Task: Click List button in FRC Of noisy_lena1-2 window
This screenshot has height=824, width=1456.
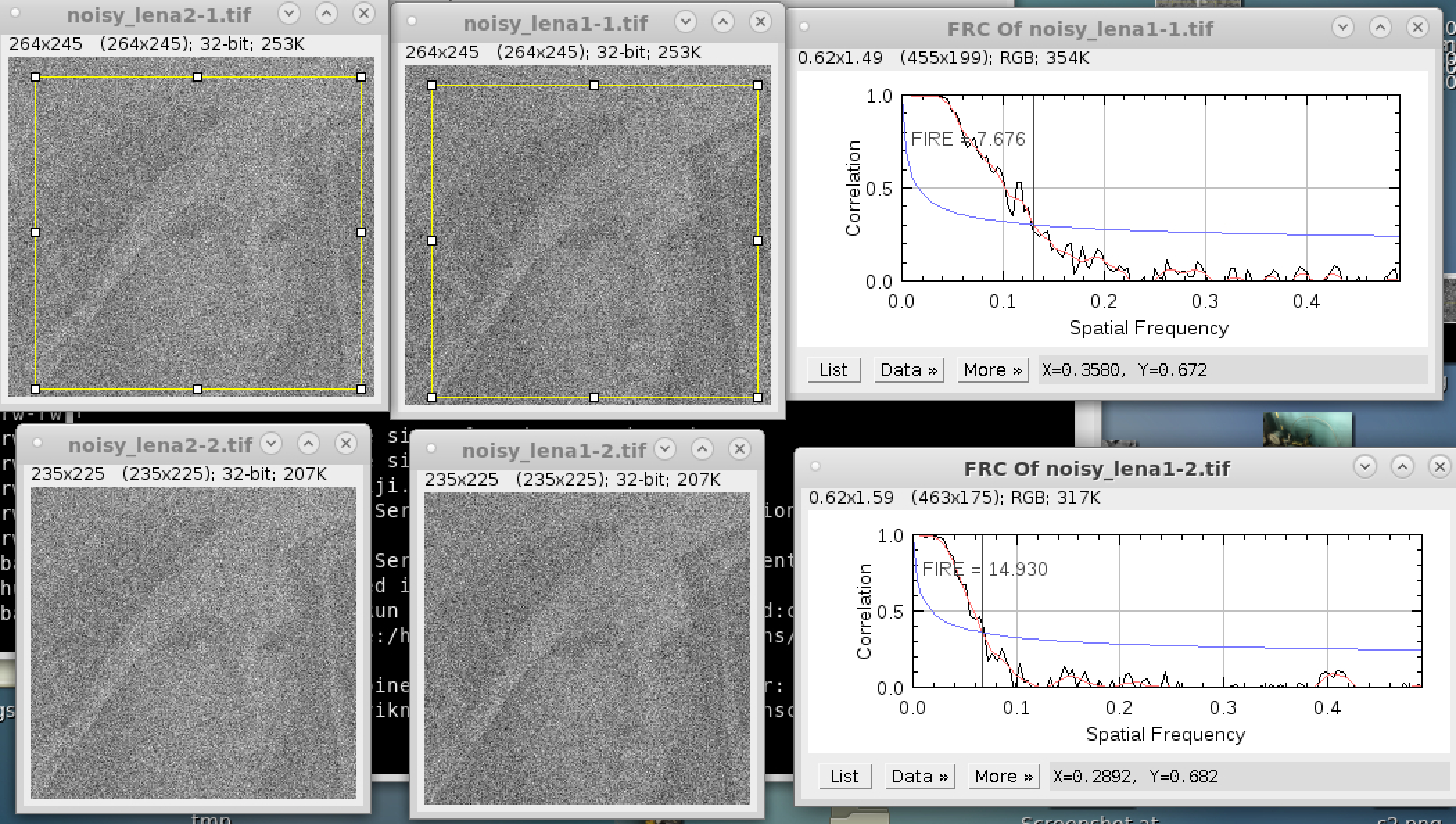Action: point(844,776)
